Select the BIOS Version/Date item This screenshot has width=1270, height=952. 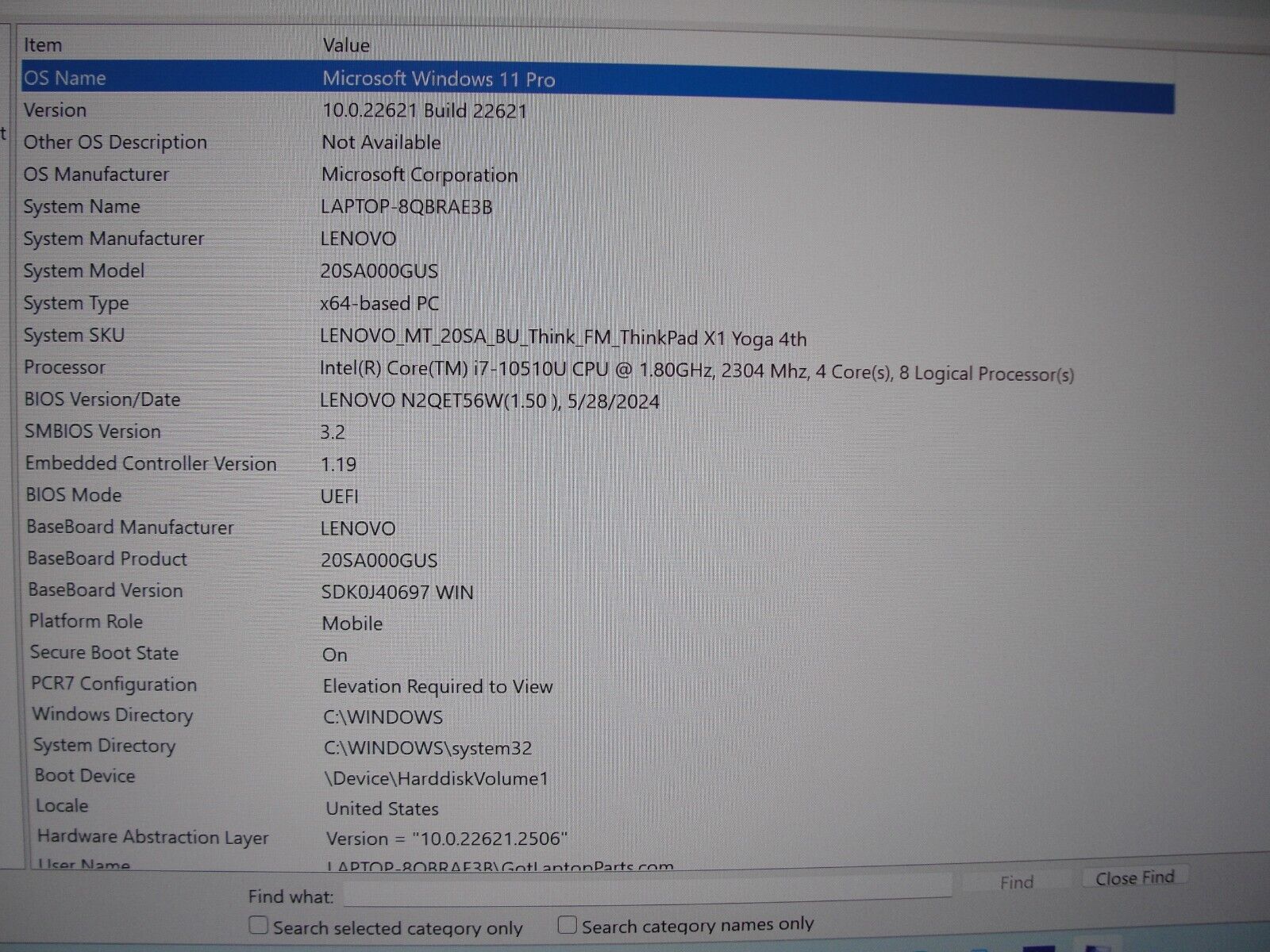click(102, 399)
